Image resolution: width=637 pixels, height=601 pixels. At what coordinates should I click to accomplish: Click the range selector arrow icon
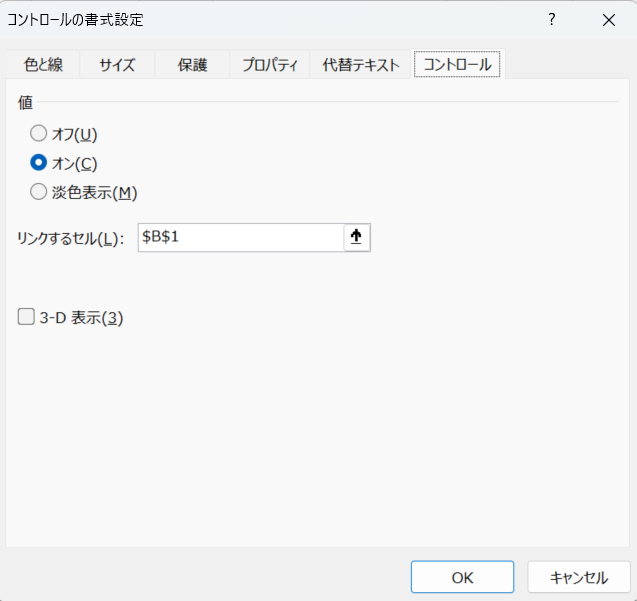[356, 237]
